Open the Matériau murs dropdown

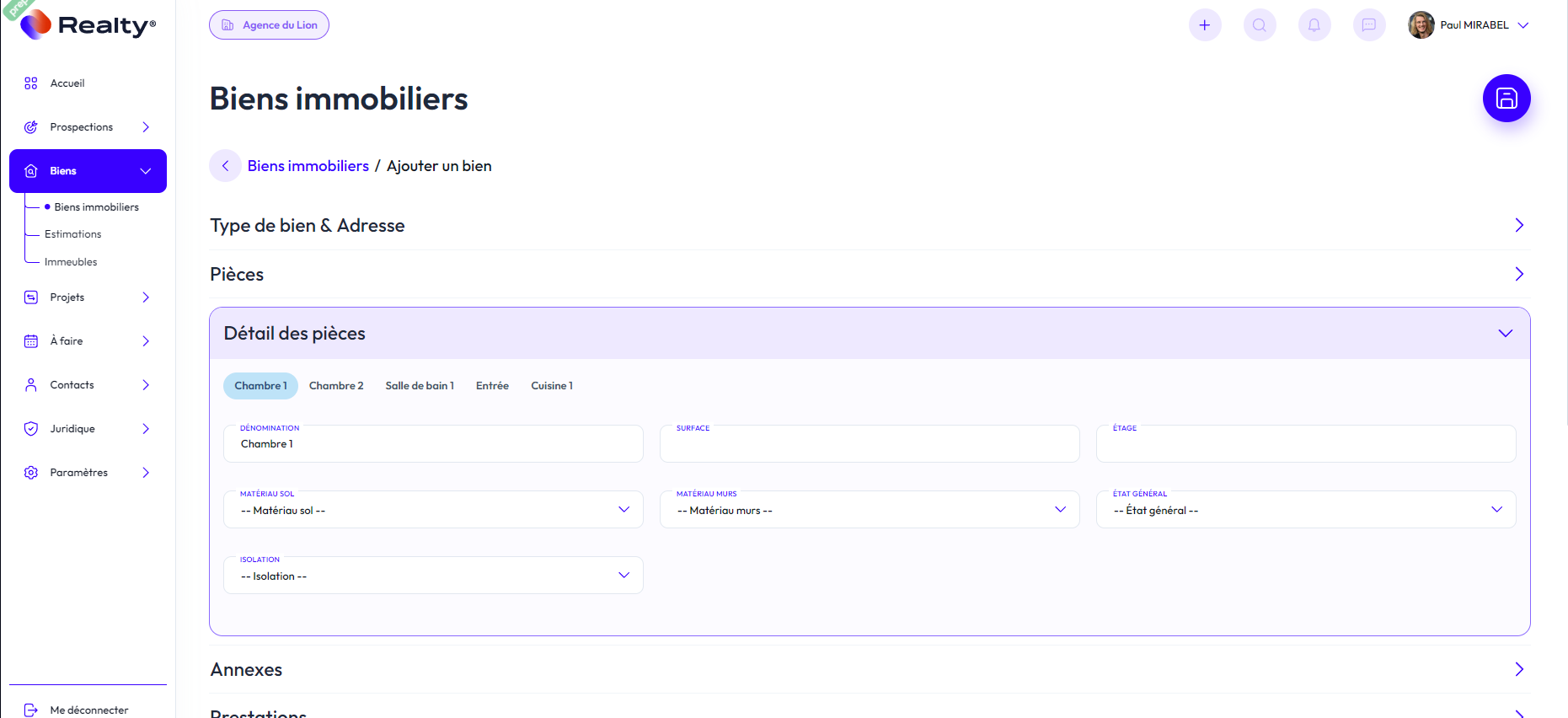[x=869, y=510]
